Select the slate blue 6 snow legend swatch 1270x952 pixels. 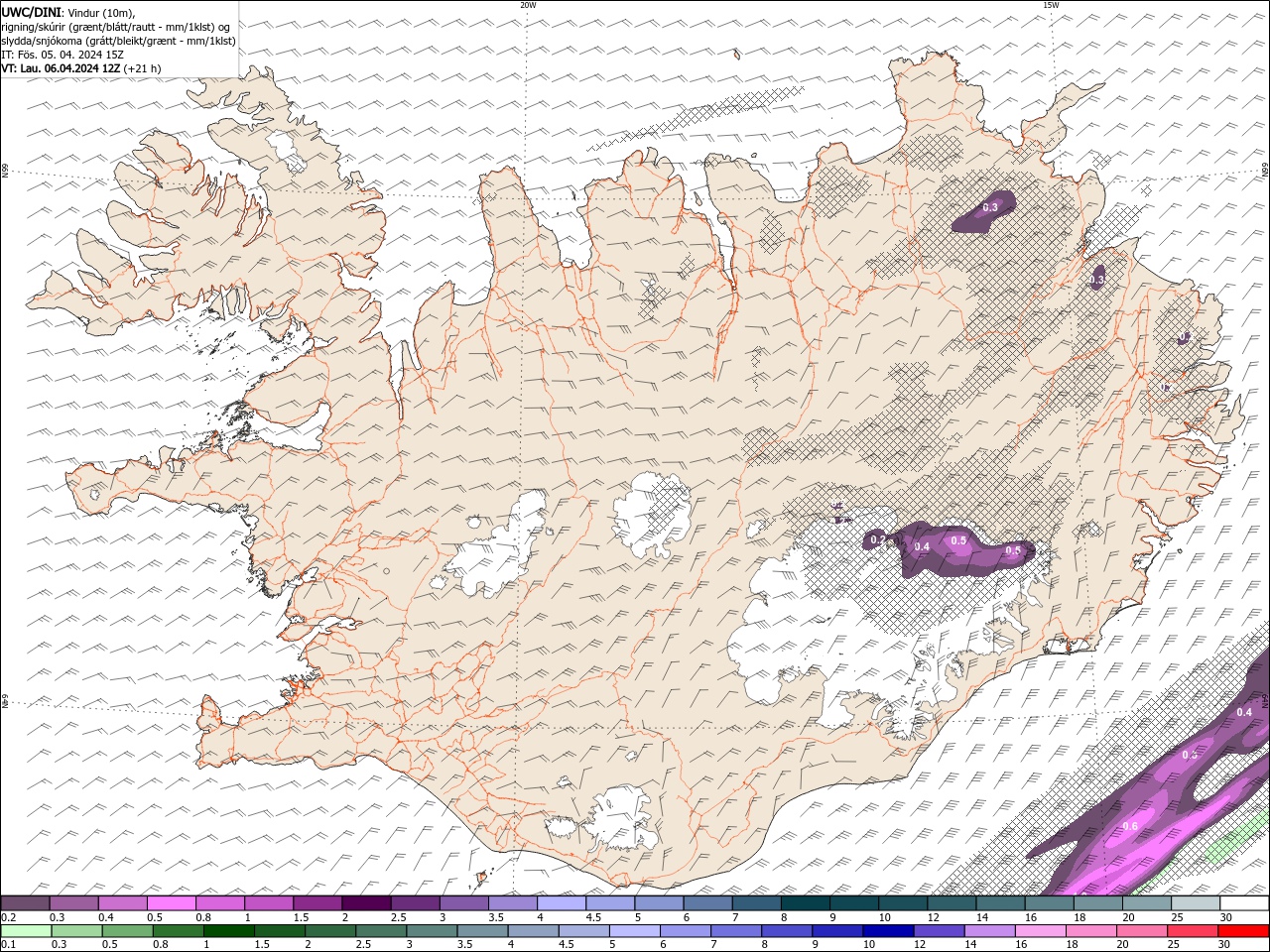(708, 903)
